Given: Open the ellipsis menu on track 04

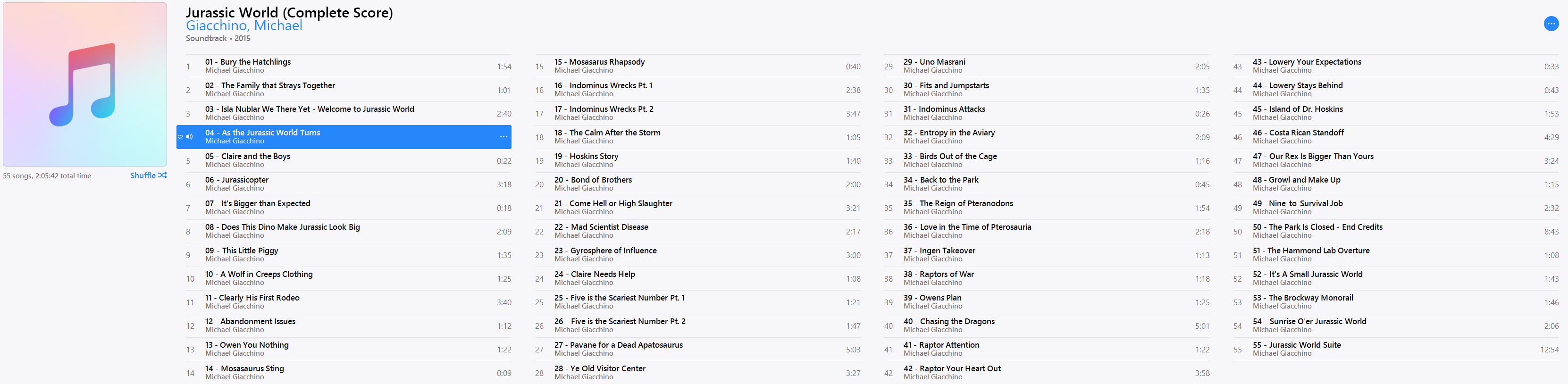Looking at the screenshot, I should pos(503,137).
